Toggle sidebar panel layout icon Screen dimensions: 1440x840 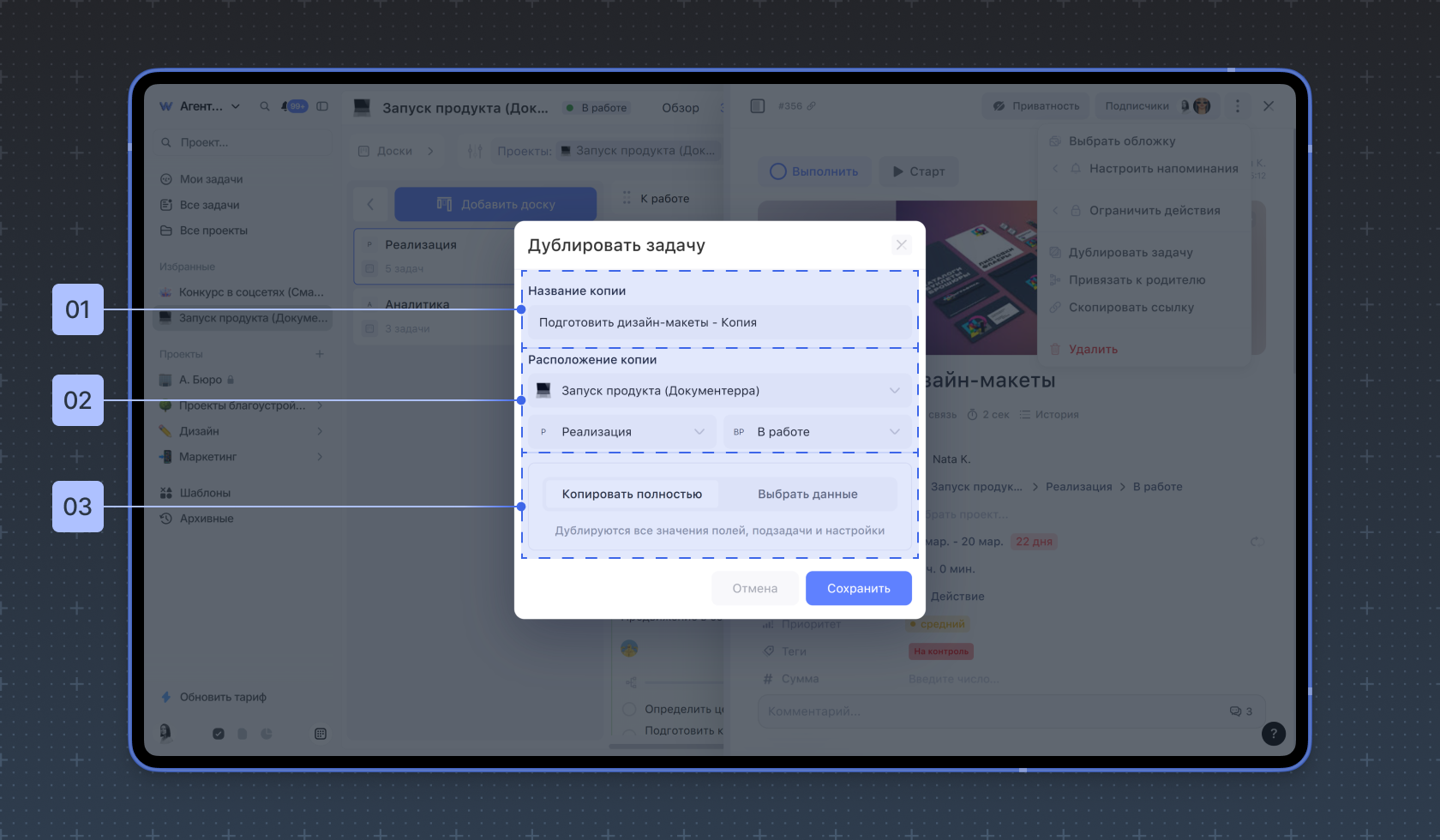[322, 106]
